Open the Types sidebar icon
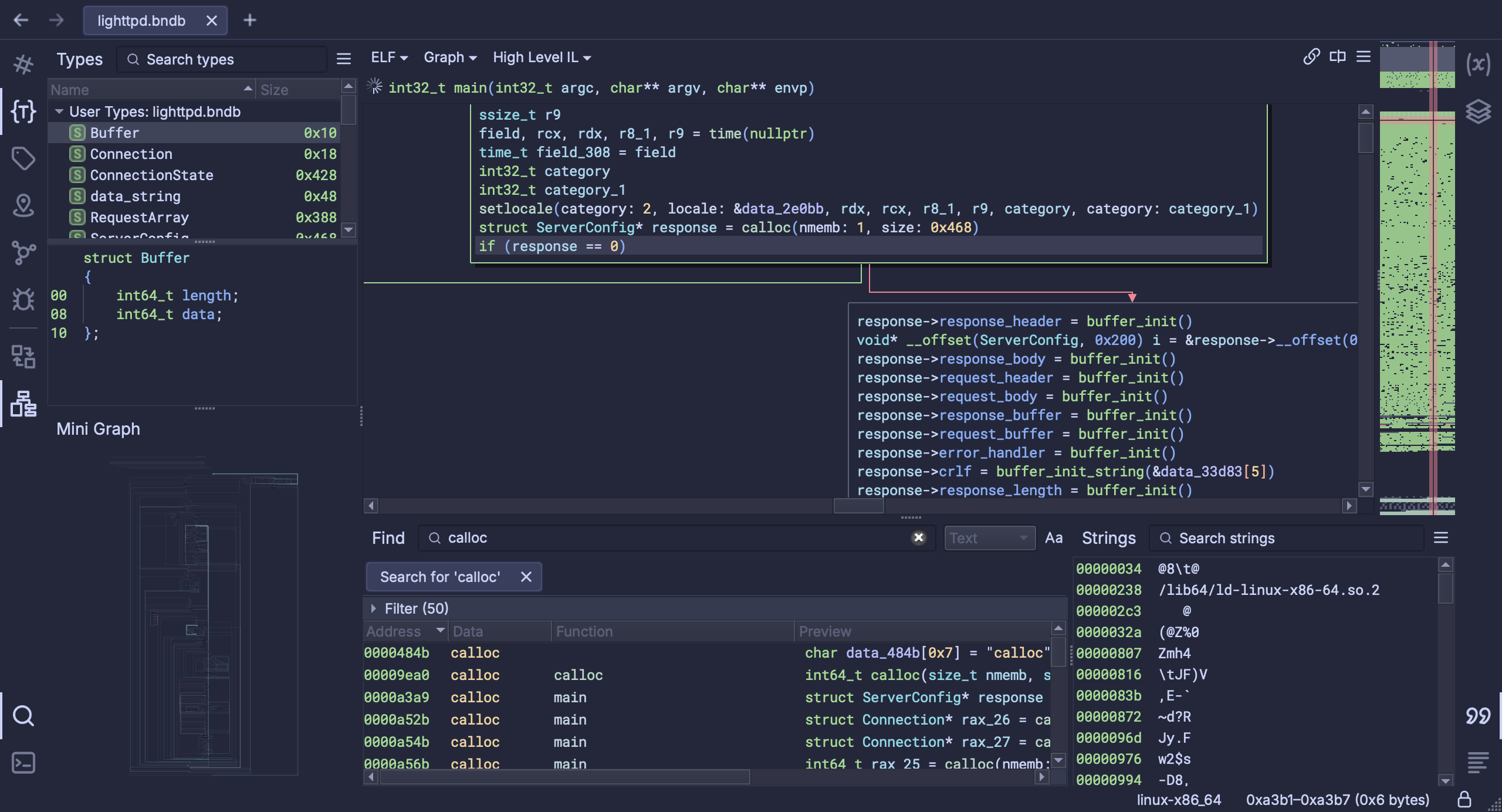1502x812 pixels. [23, 111]
